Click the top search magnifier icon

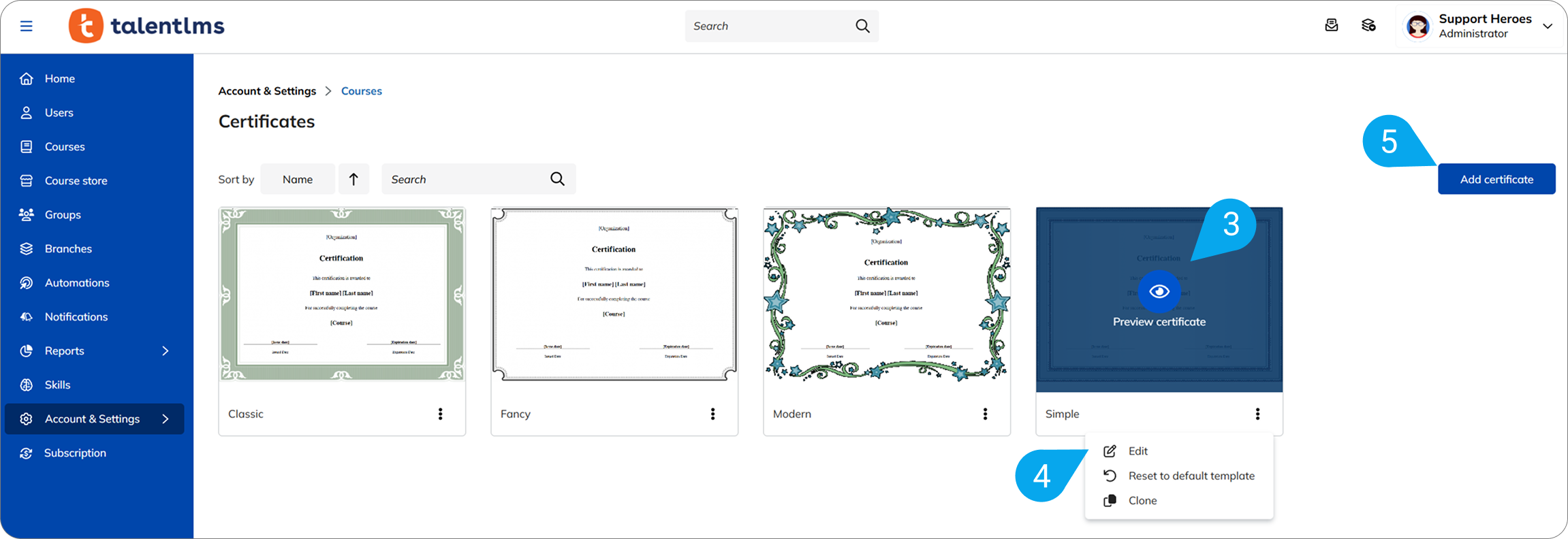pos(862,26)
